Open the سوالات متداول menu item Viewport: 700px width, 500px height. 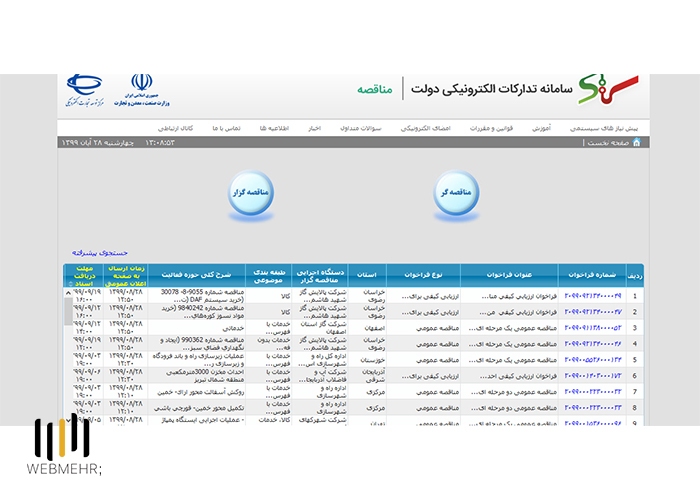[x=361, y=129]
